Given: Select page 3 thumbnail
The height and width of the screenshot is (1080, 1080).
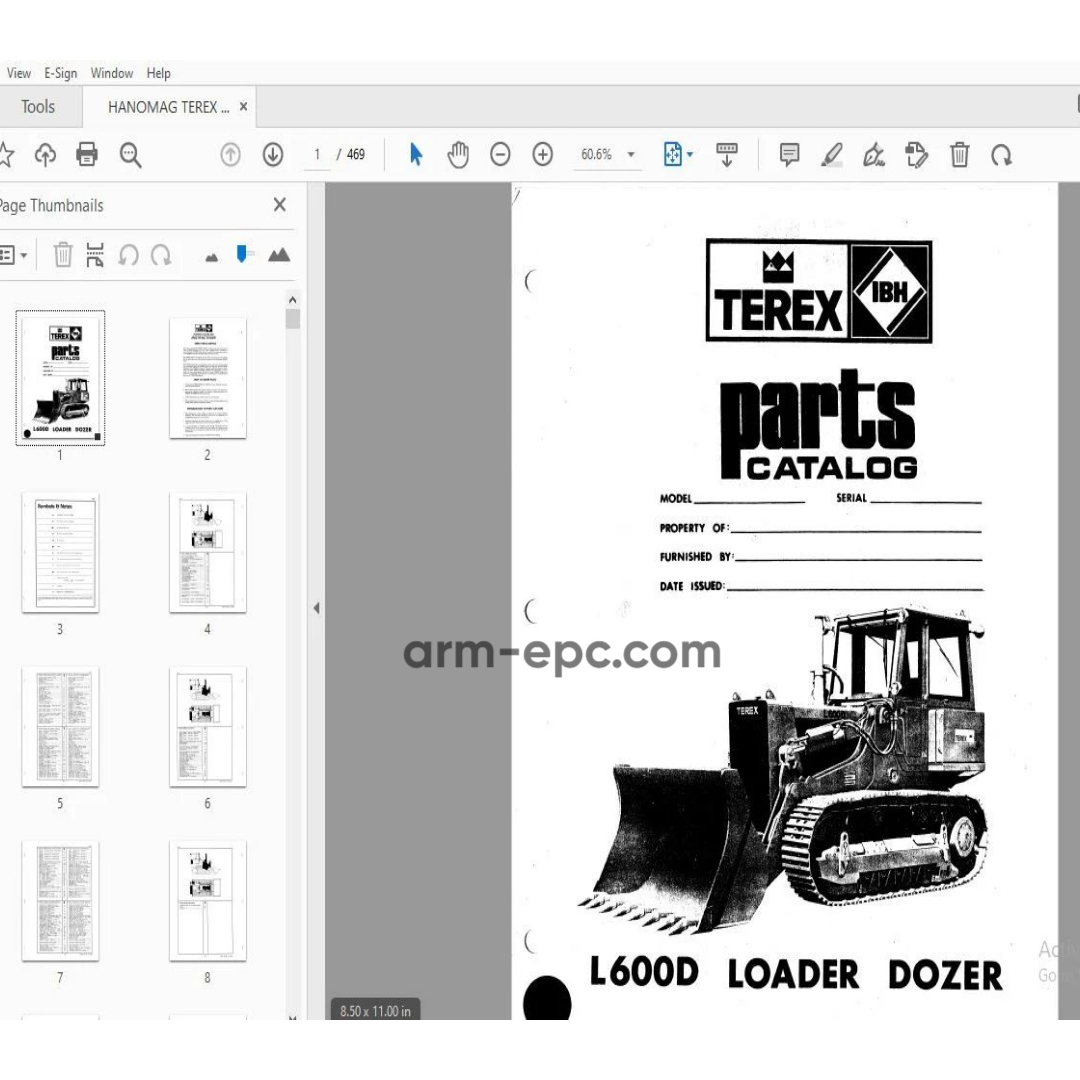Looking at the screenshot, I should tap(61, 552).
